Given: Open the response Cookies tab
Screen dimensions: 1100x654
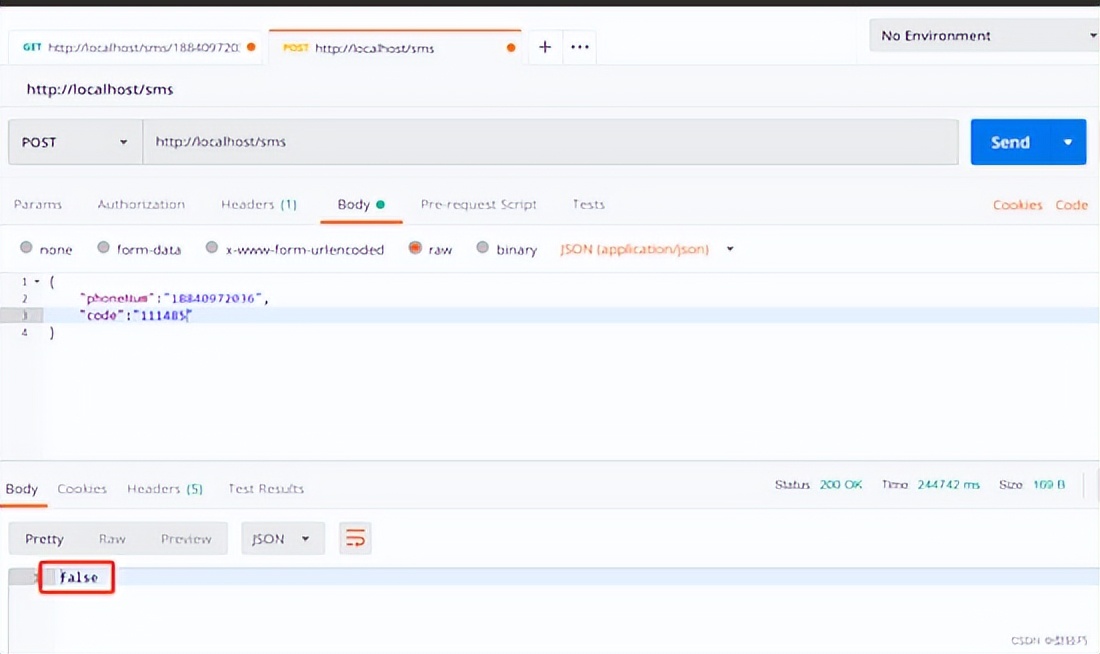Looking at the screenshot, I should [82, 488].
